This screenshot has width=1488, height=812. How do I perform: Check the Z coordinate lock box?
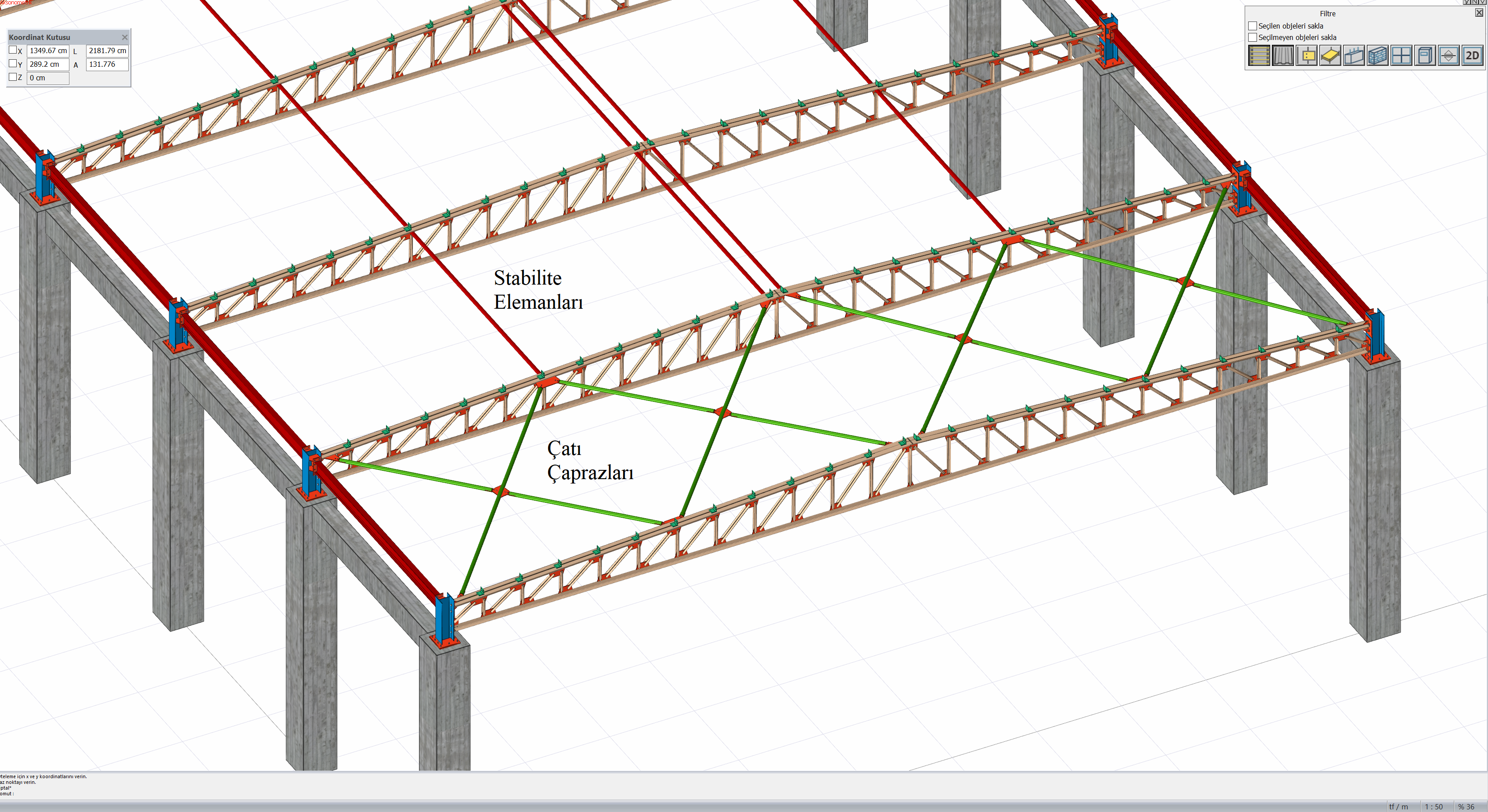pos(13,77)
